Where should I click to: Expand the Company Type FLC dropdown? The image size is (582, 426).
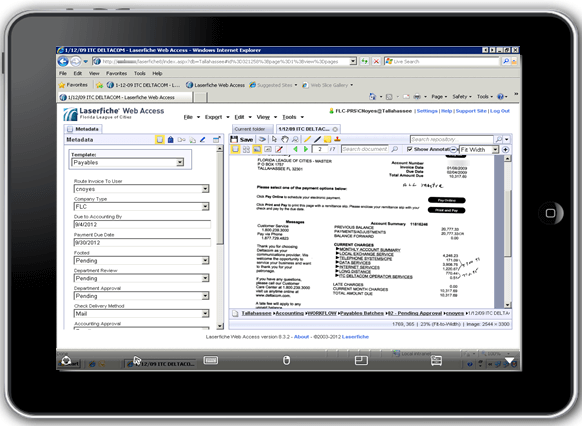point(205,207)
